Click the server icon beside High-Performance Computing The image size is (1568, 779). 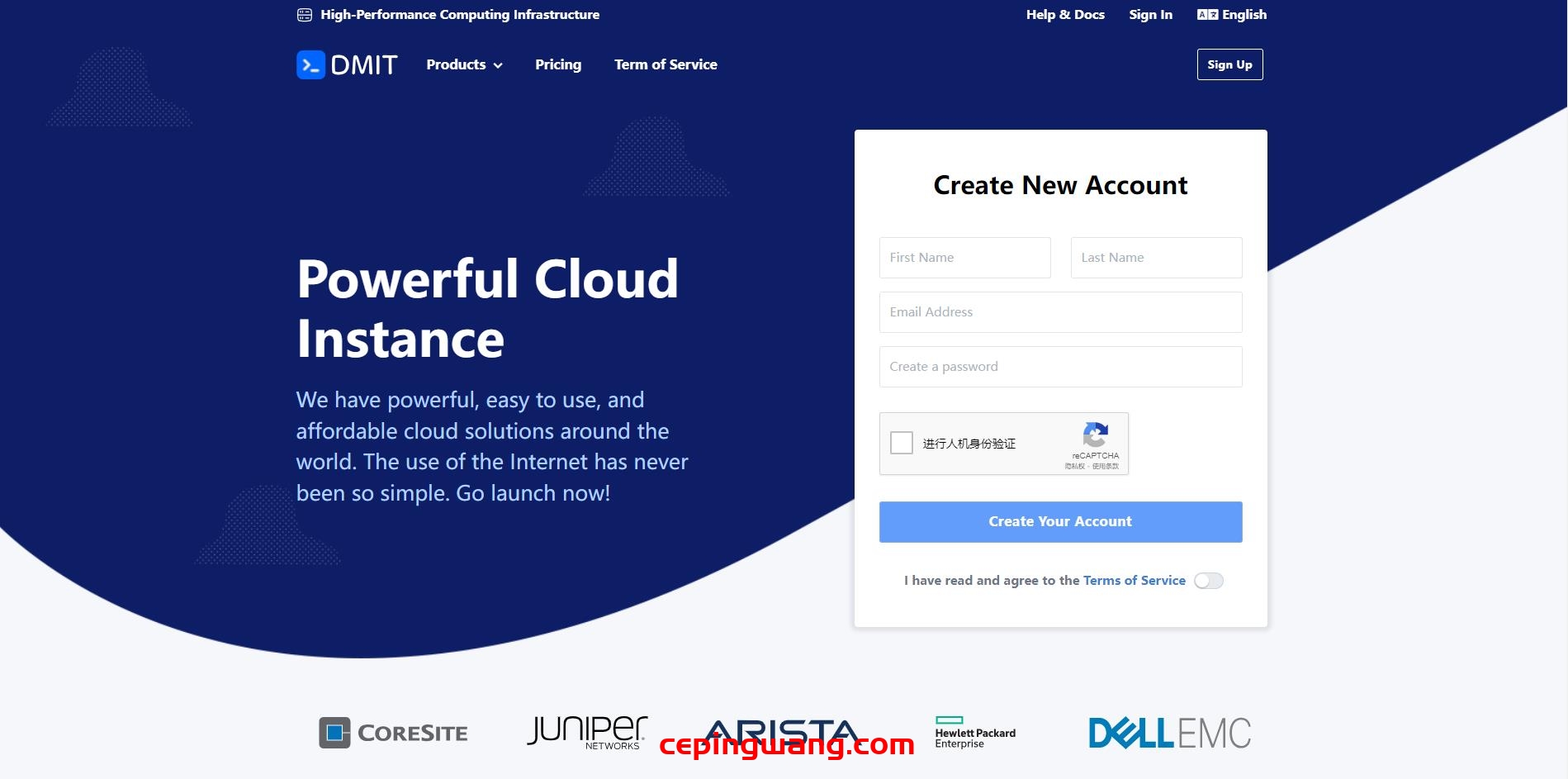click(304, 15)
